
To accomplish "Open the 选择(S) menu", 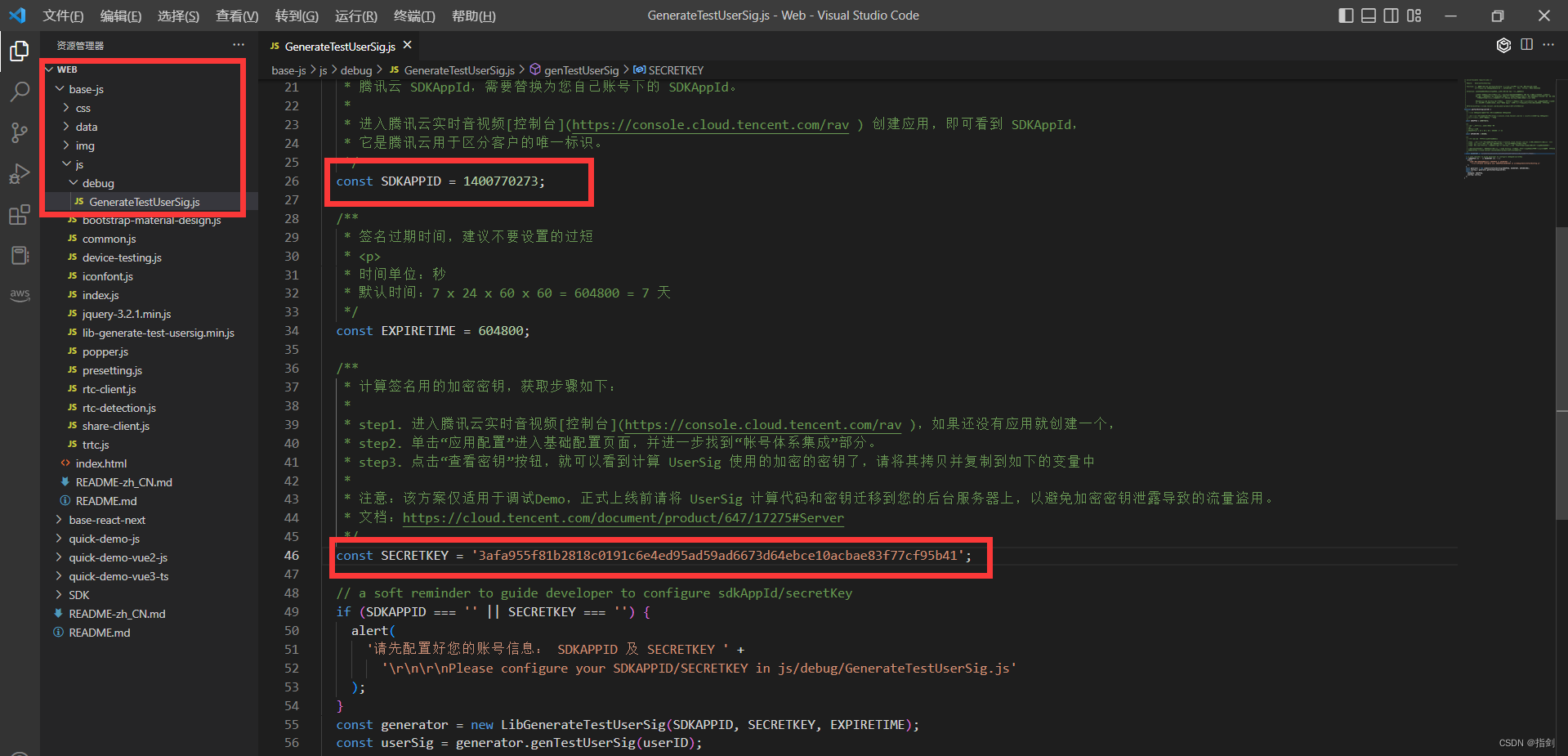I will 178,16.
